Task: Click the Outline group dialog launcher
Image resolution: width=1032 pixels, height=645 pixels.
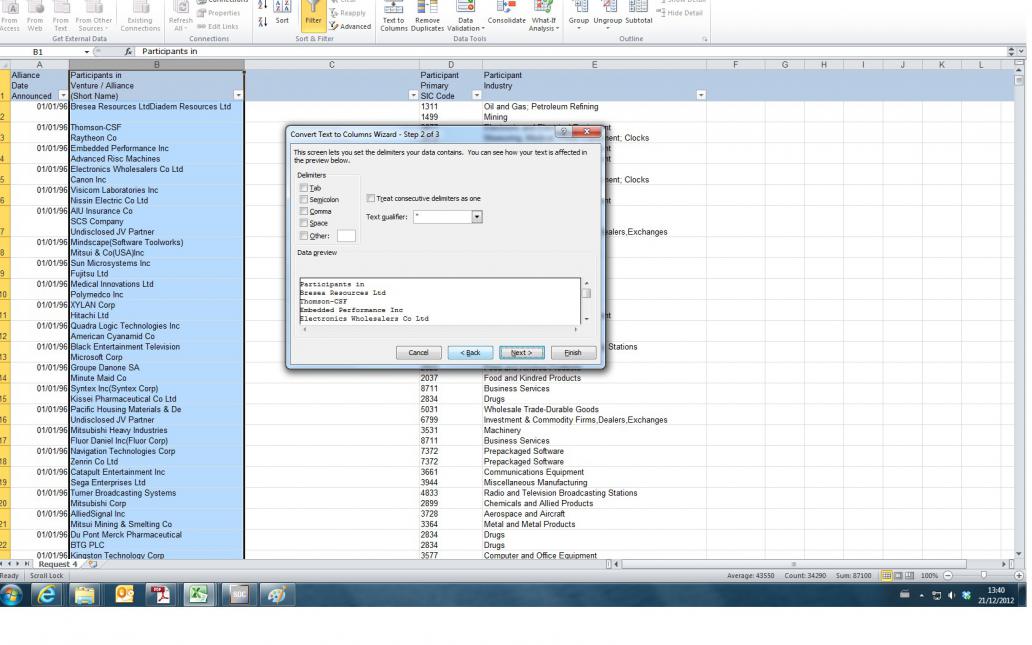Action: (x=704, y=39)
